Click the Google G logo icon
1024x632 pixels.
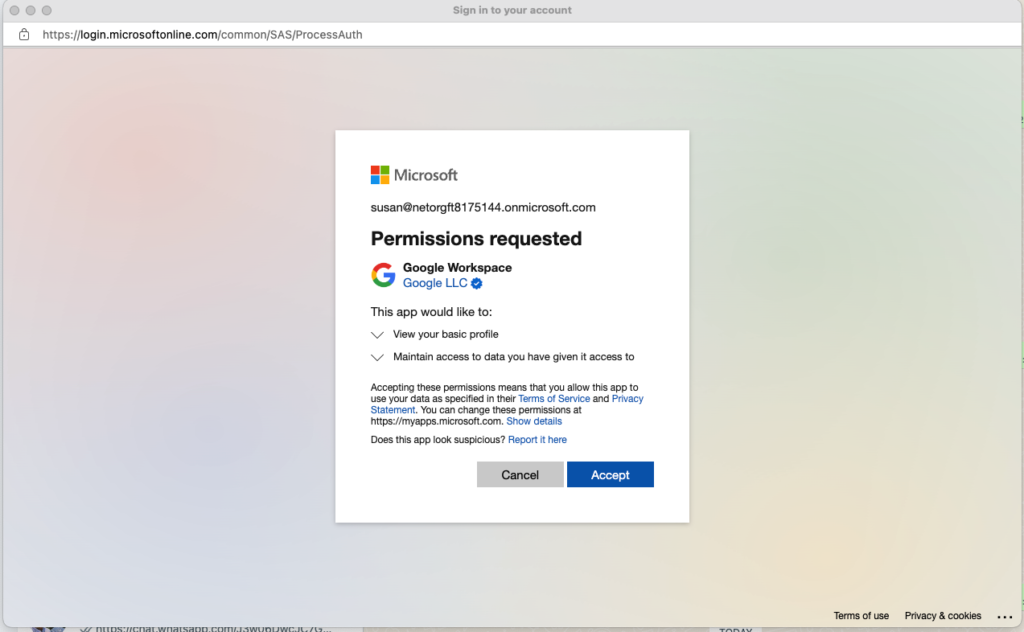click(x=383, y=275)
